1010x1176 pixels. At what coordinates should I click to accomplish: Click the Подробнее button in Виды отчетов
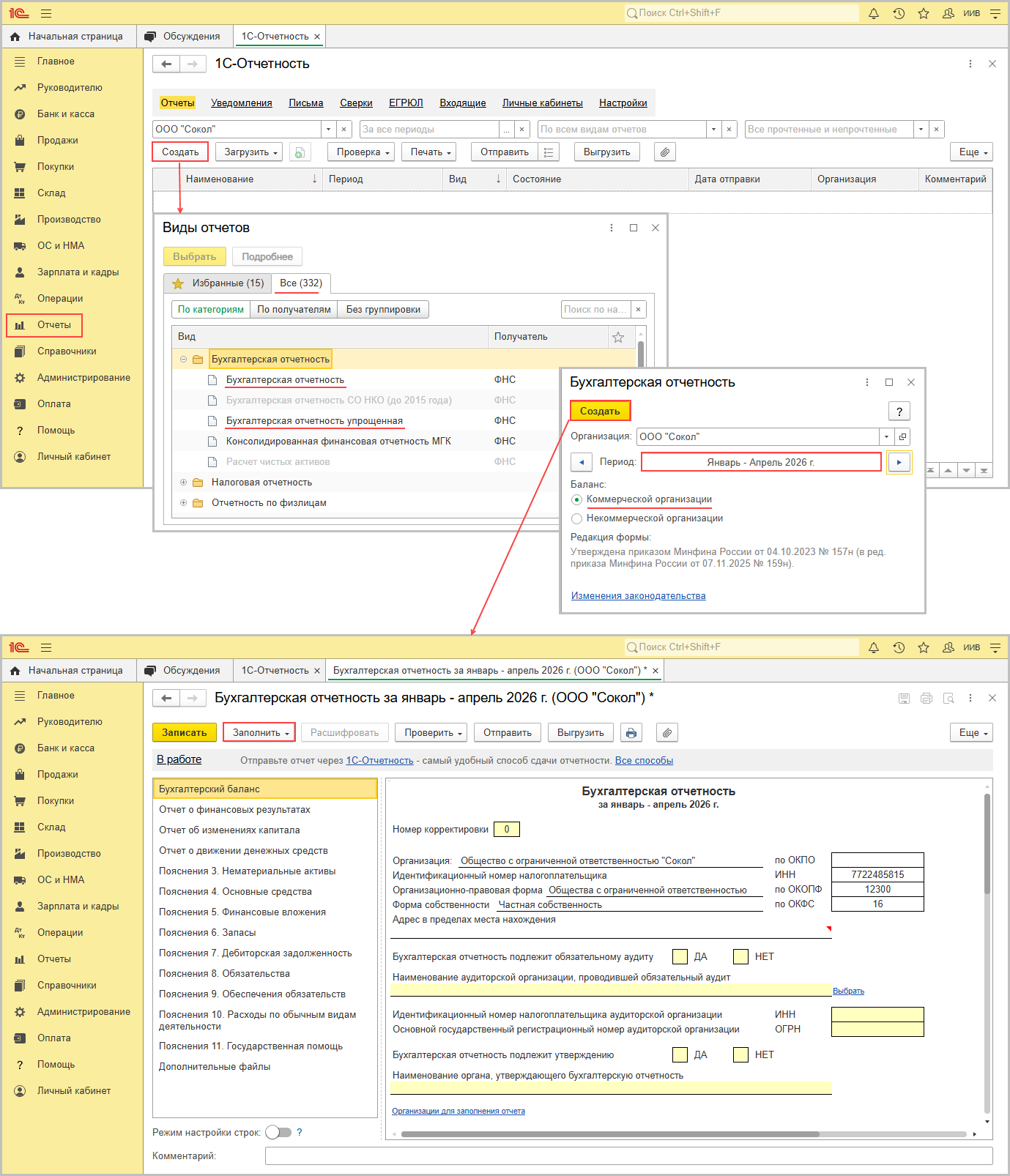click(x=267, y=257)
